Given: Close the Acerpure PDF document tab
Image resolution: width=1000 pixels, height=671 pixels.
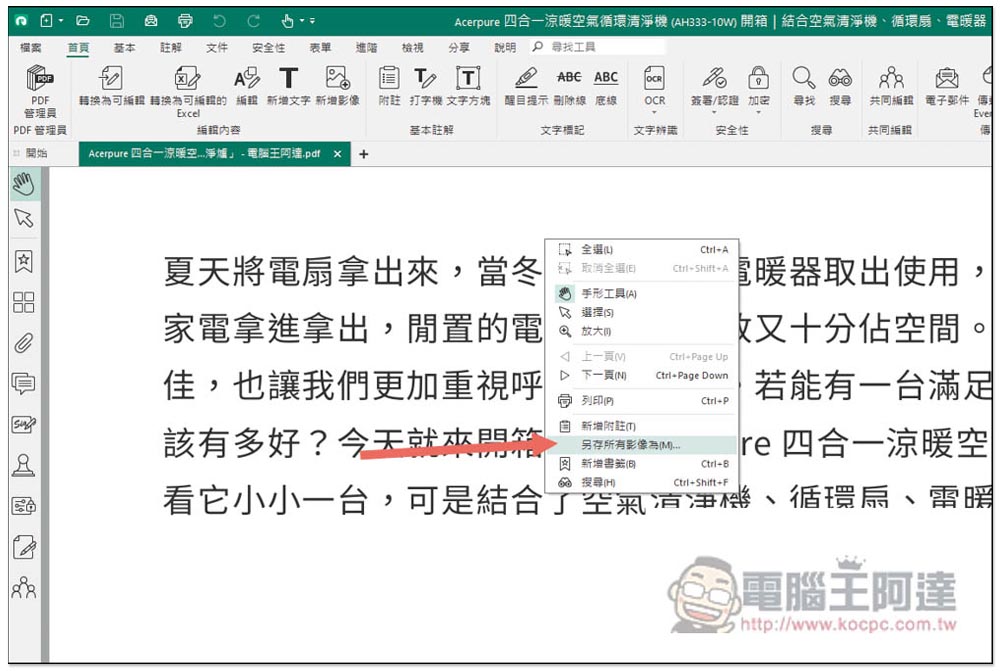Looking at the screenshot, I should (337, 154).
